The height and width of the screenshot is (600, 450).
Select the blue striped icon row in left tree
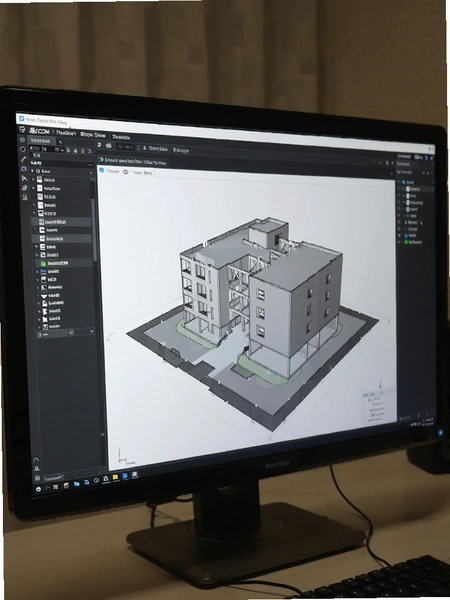[66, 272]
